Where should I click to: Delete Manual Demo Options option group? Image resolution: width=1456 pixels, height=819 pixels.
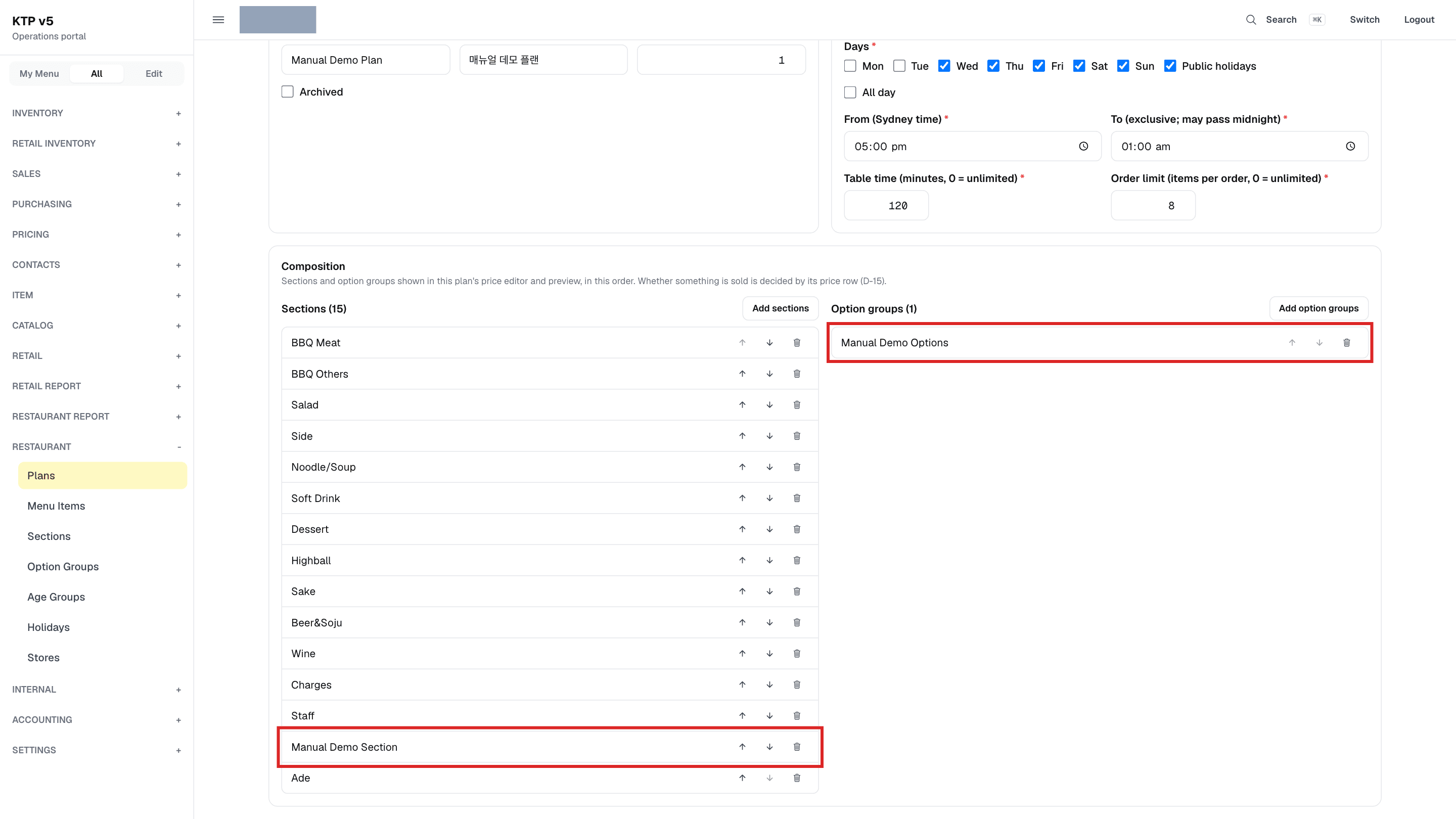[1346, 343]
